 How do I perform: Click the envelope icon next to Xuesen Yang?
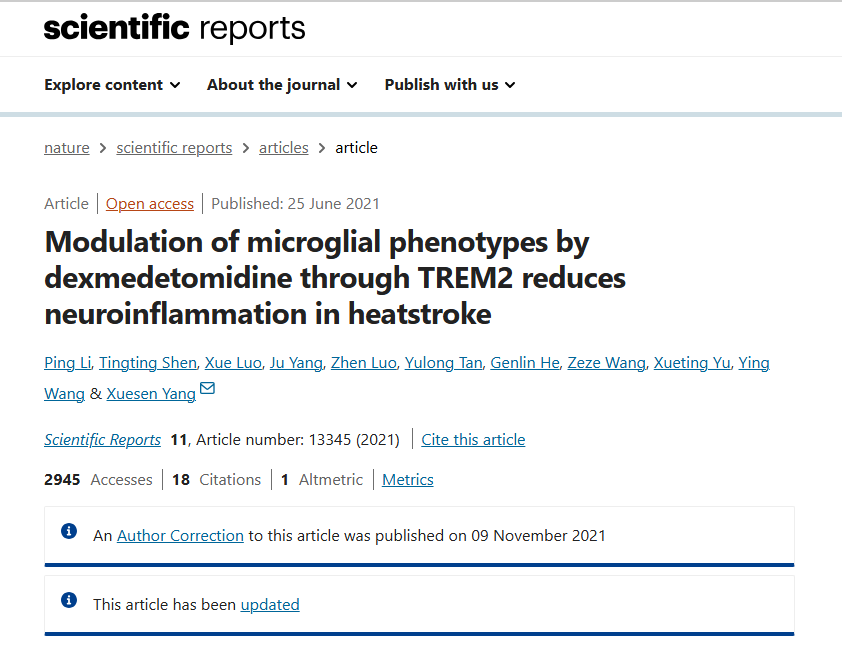click(207, 388)
